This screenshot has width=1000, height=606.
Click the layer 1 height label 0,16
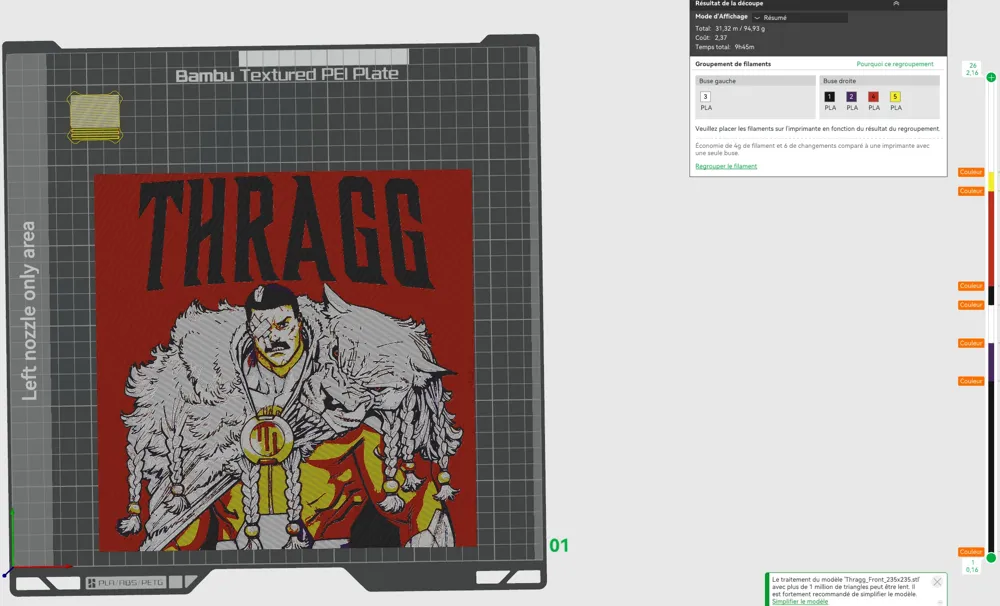pos(972,570)
